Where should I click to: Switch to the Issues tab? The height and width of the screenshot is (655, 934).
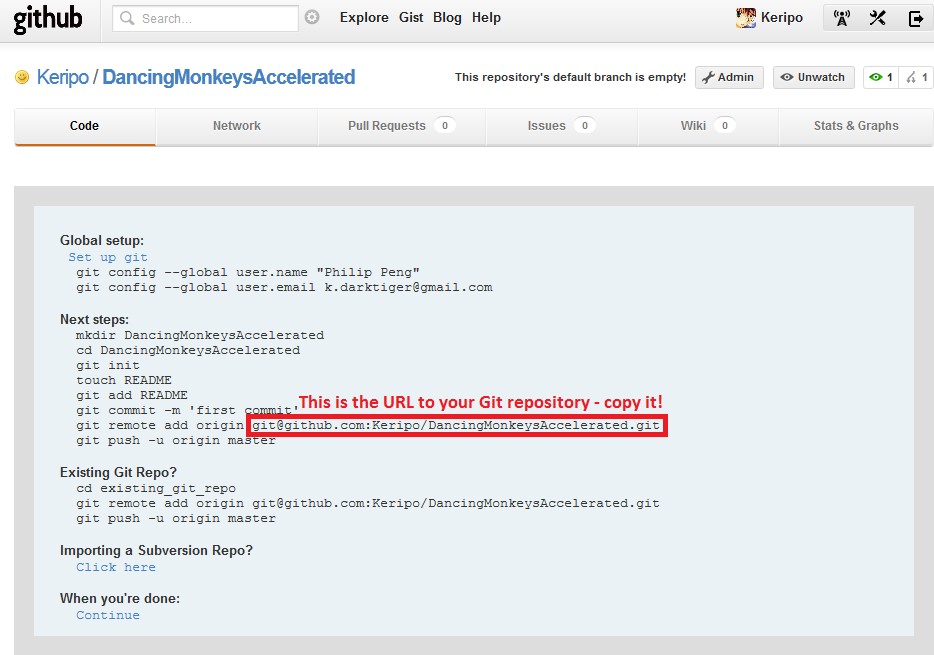point(562,126)
